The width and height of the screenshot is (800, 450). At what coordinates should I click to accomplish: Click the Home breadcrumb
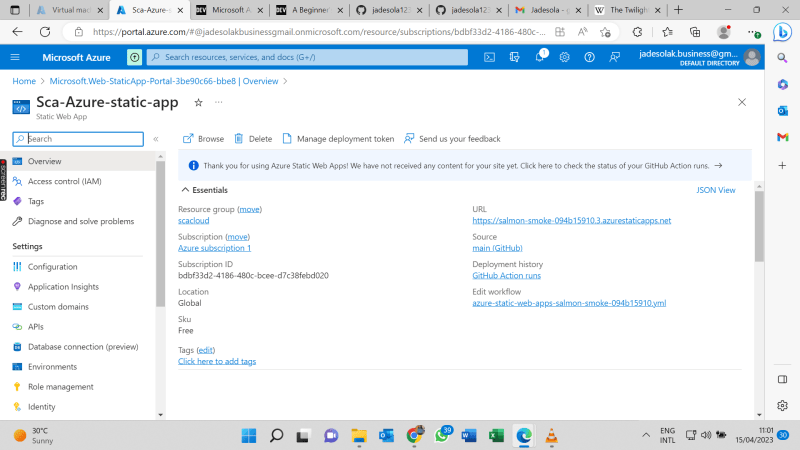coord(24,81)
